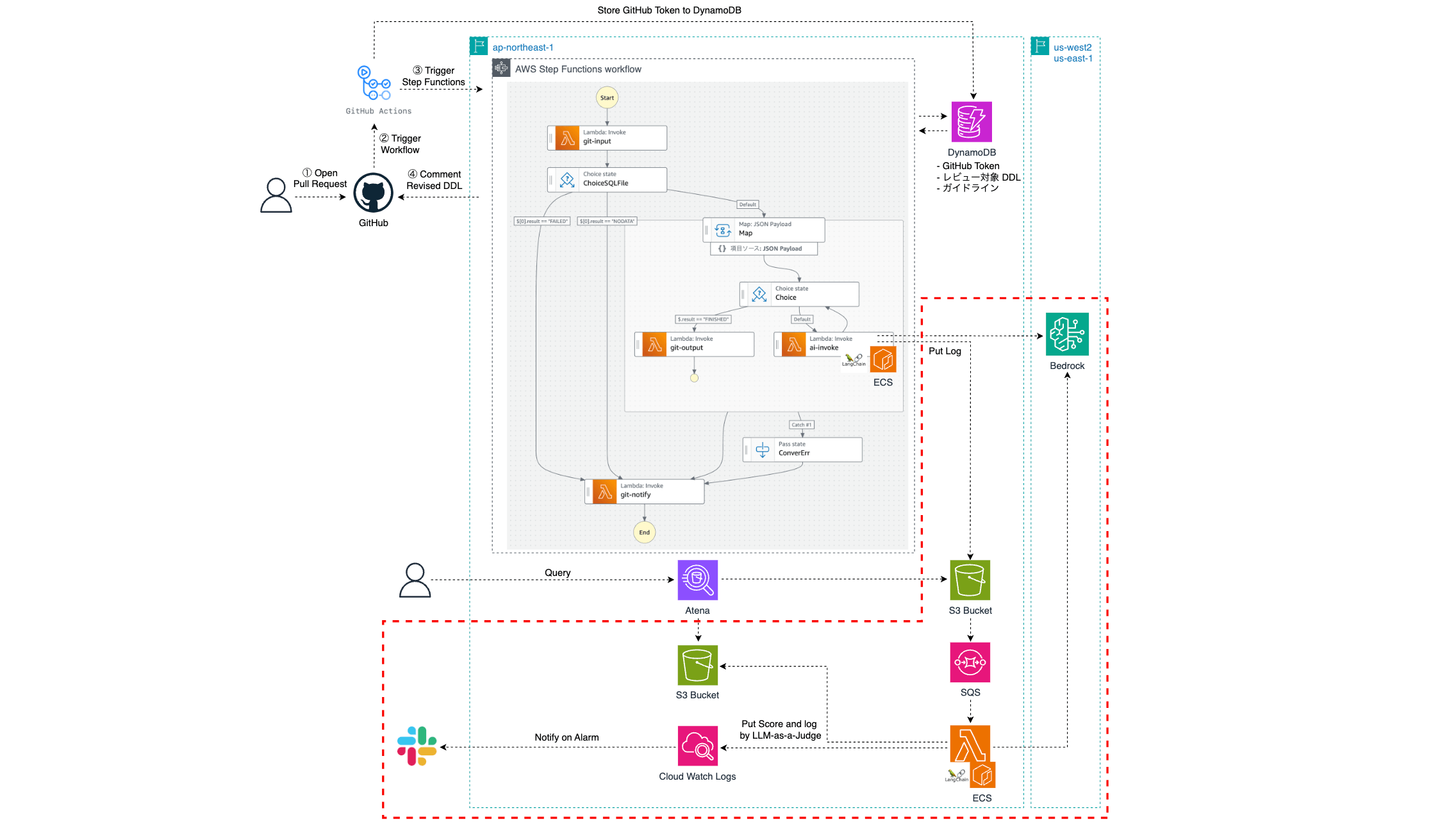Click the Query label
The image size is (1456, 829).
coord(558,573)
